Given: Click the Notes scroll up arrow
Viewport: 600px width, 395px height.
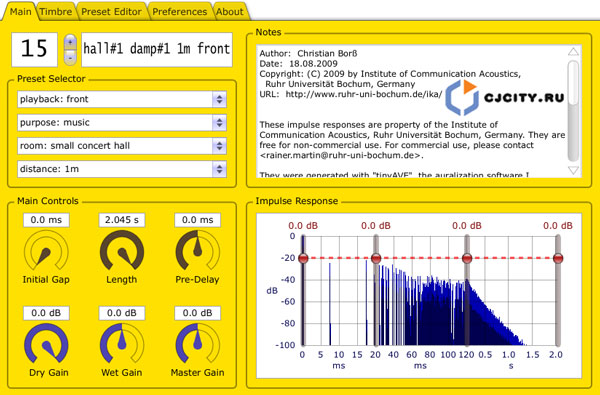Looking at the screenshot, I should tap(573, 52).
